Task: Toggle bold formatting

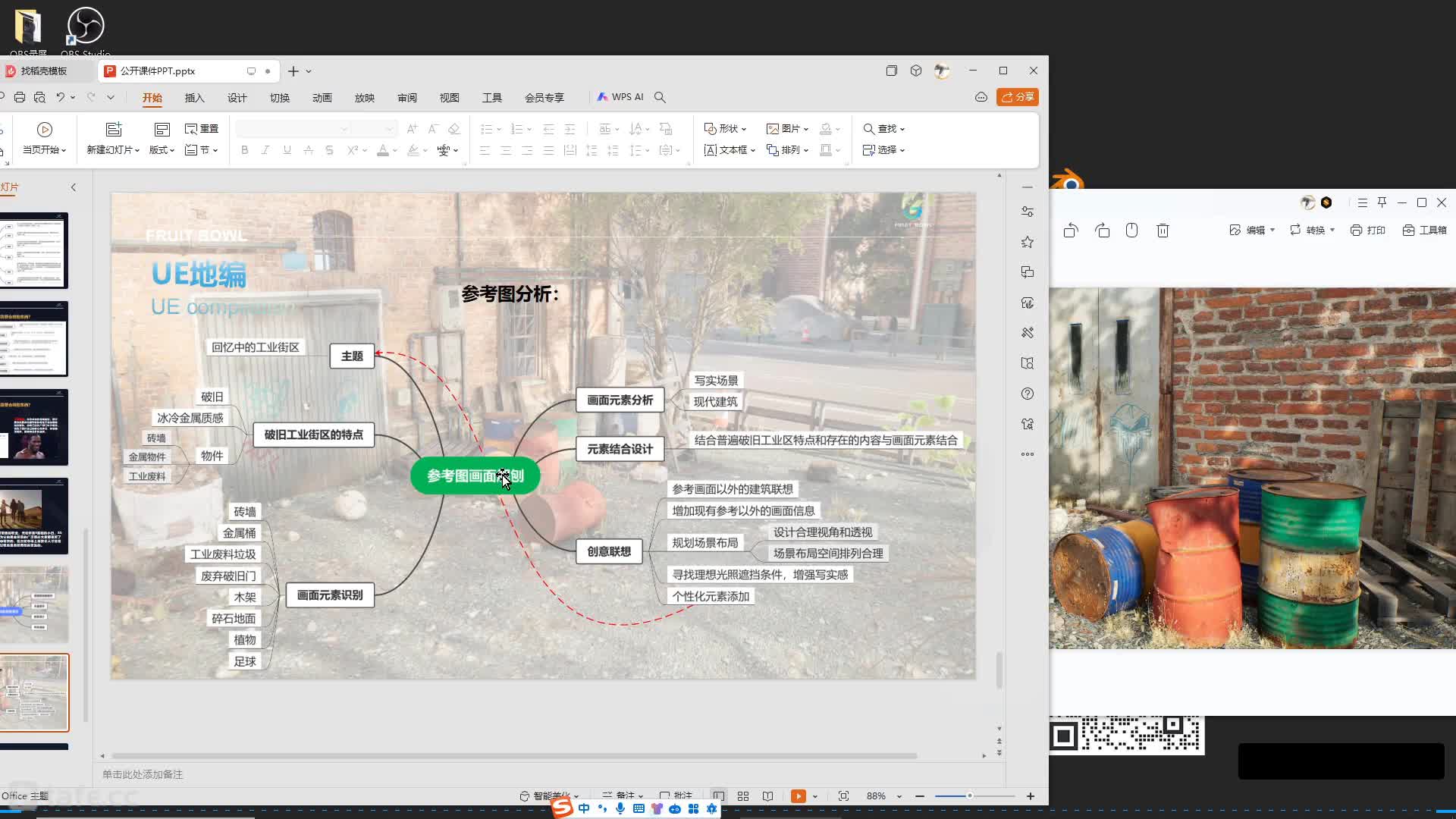Action: 244,150
